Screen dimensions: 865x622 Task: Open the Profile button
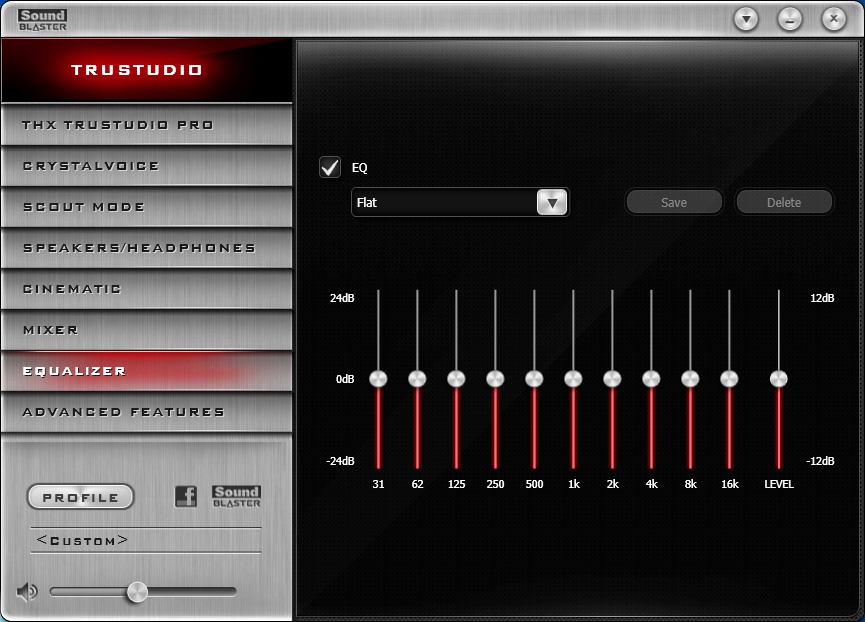[x=81, y=497]
